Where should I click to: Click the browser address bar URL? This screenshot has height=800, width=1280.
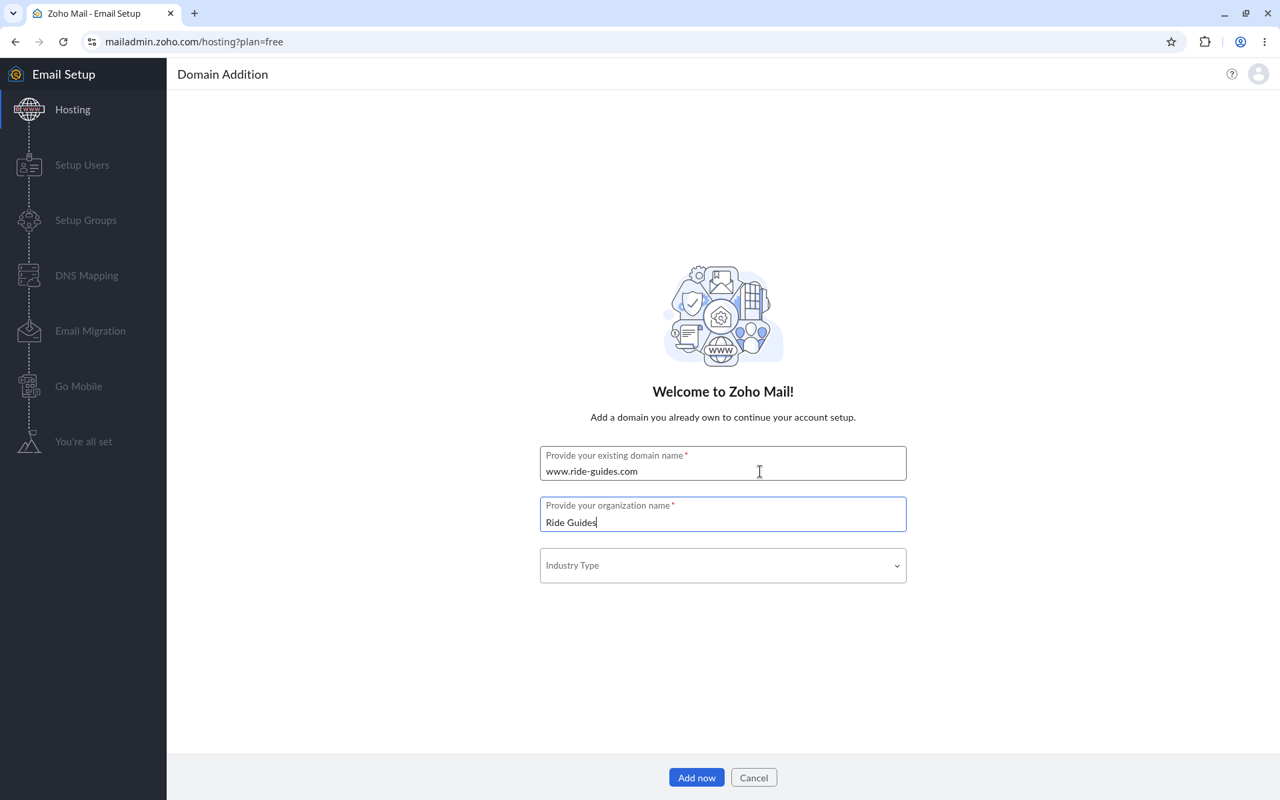pos(194,42)
